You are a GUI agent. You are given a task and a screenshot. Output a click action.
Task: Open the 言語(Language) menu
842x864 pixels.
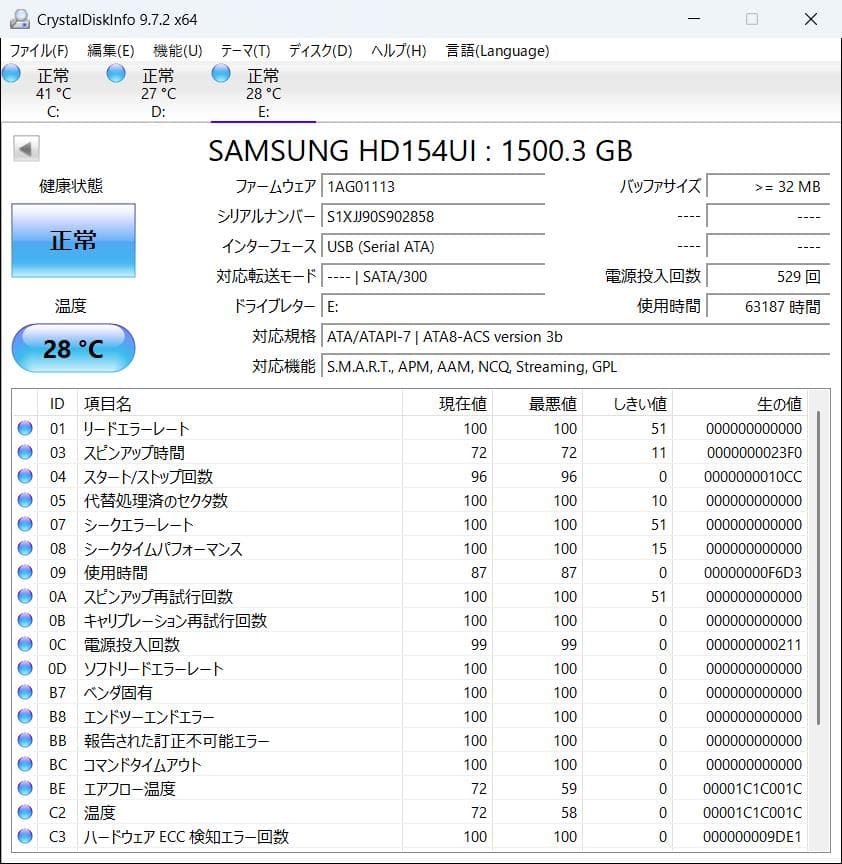(x=498, y=51)
